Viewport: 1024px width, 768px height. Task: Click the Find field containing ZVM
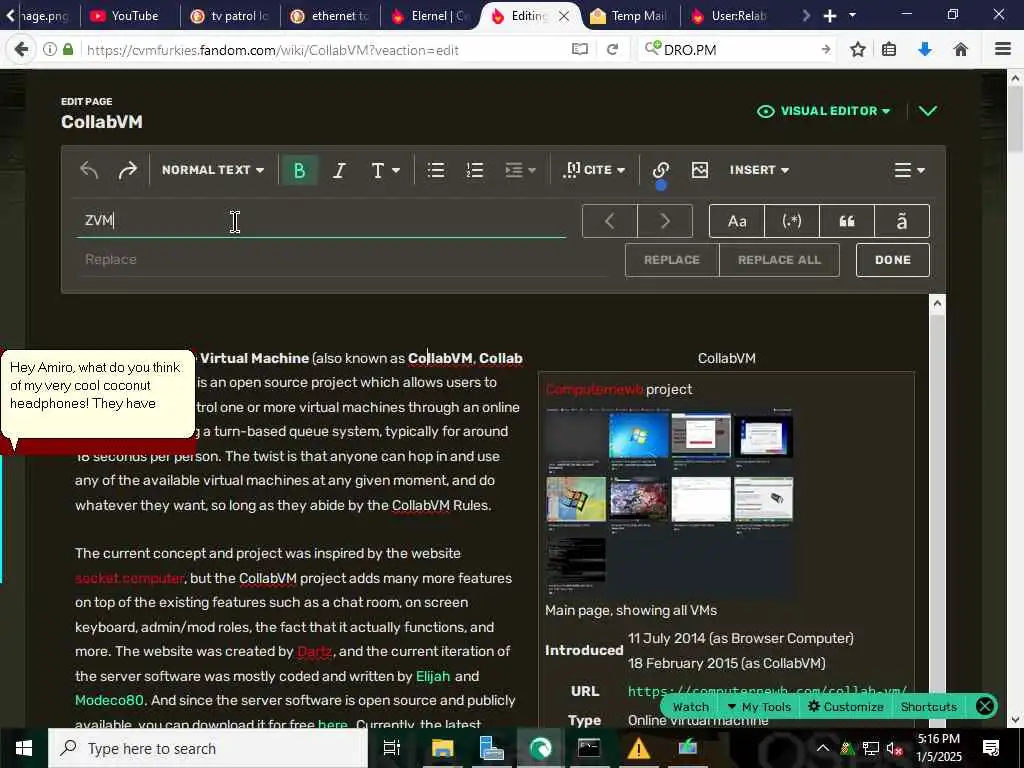[x=321, y=221]
